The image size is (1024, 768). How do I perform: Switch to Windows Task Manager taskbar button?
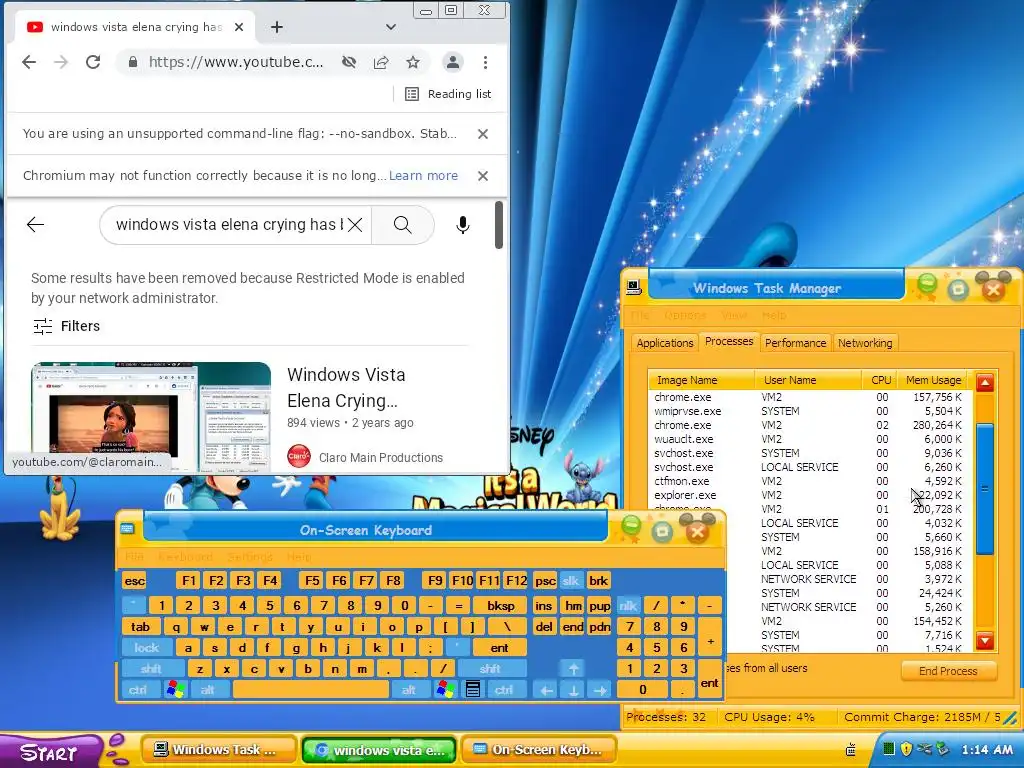coord(217,750)
